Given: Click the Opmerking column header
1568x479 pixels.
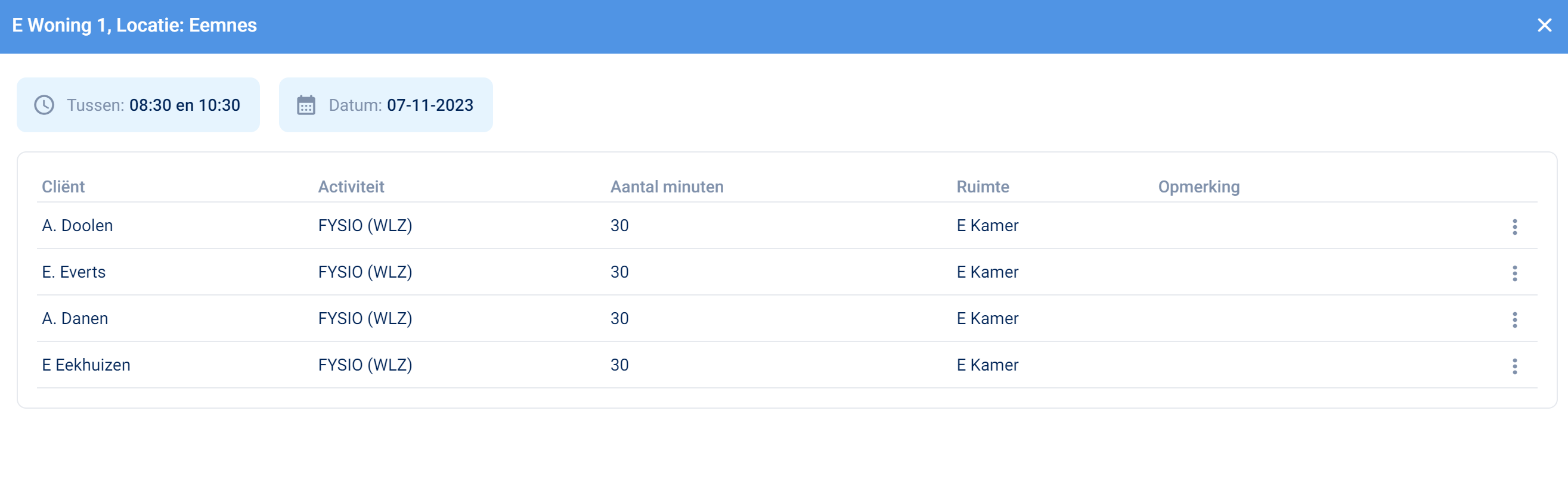Looking at the screenshot, I should tap(1198, 186).
